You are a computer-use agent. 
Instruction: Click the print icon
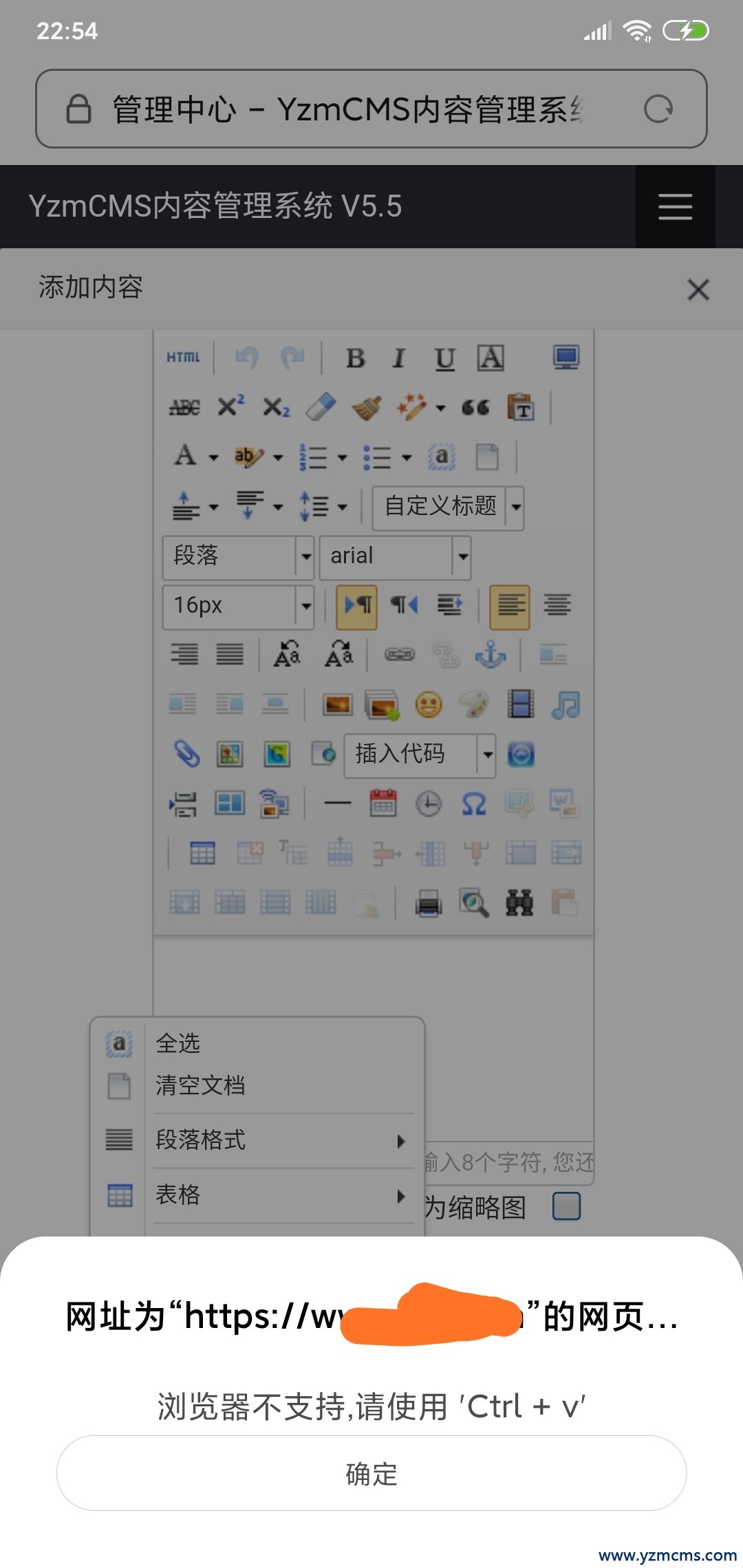pyautogui.click(x=429, y=903)
